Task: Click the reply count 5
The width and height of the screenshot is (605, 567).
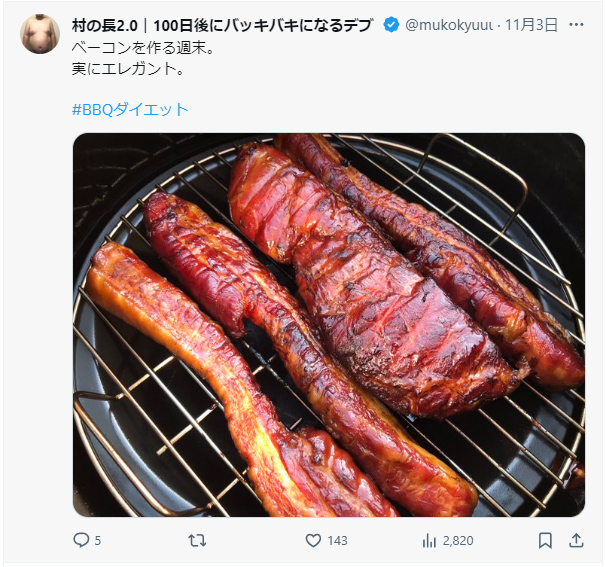Action: click(x=98, y=540)
